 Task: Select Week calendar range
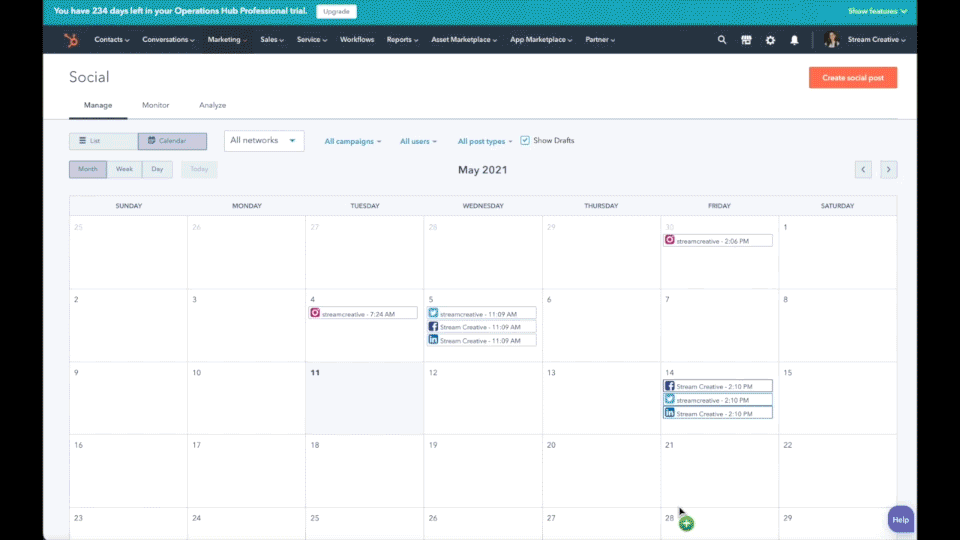tap(124, 169)
